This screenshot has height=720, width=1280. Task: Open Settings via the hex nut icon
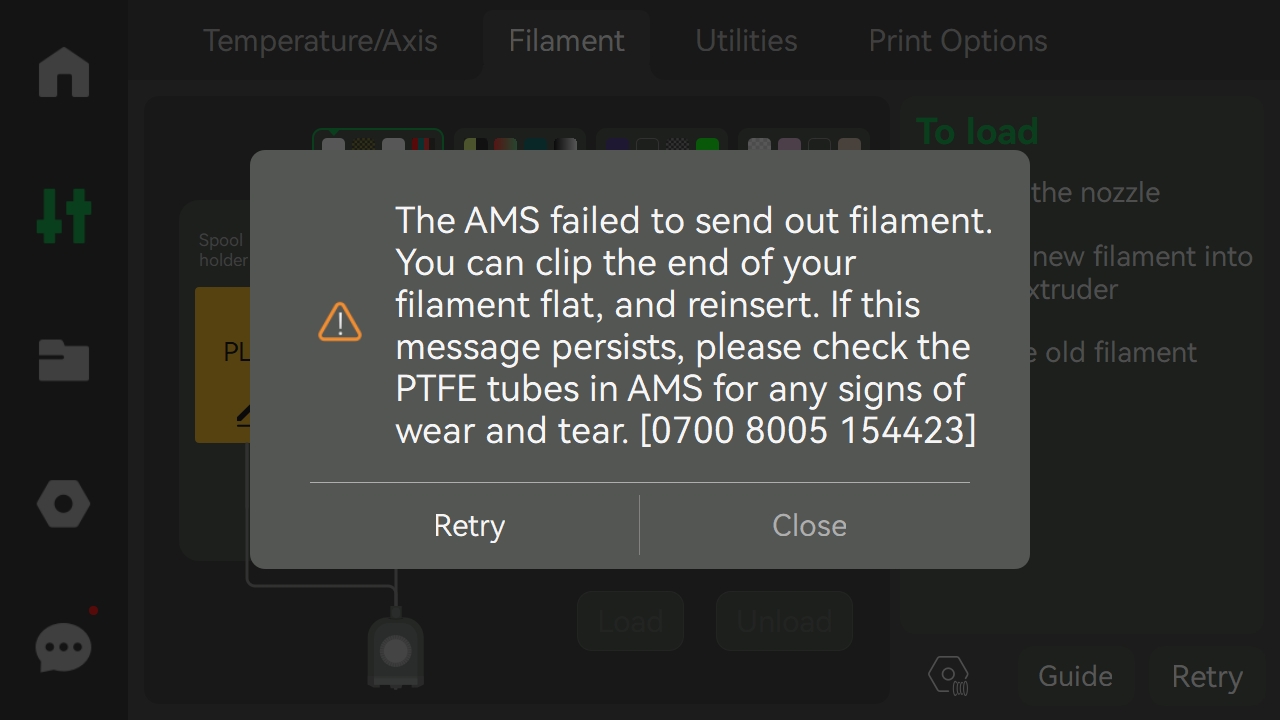pyautogui.click(x=64, y=504)
